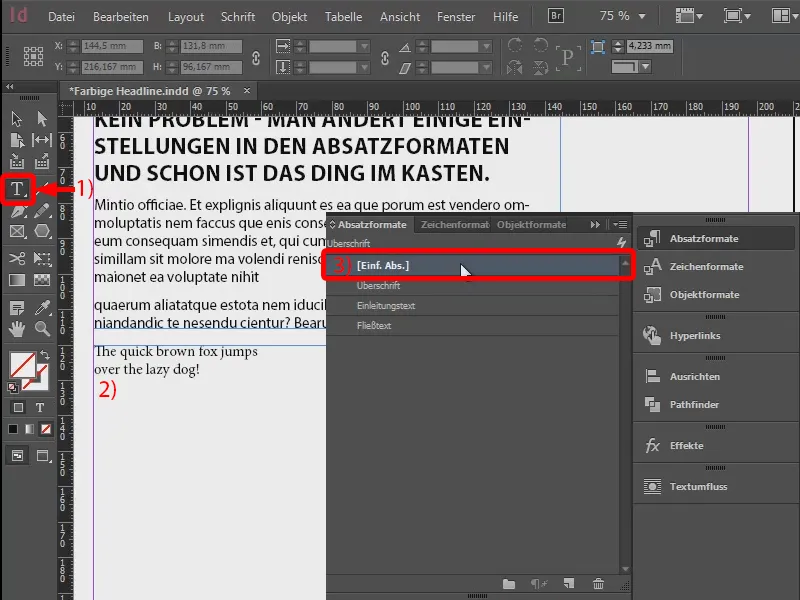Open the Hilfe menu
800x600 pixels.
[x=505, y=17]
